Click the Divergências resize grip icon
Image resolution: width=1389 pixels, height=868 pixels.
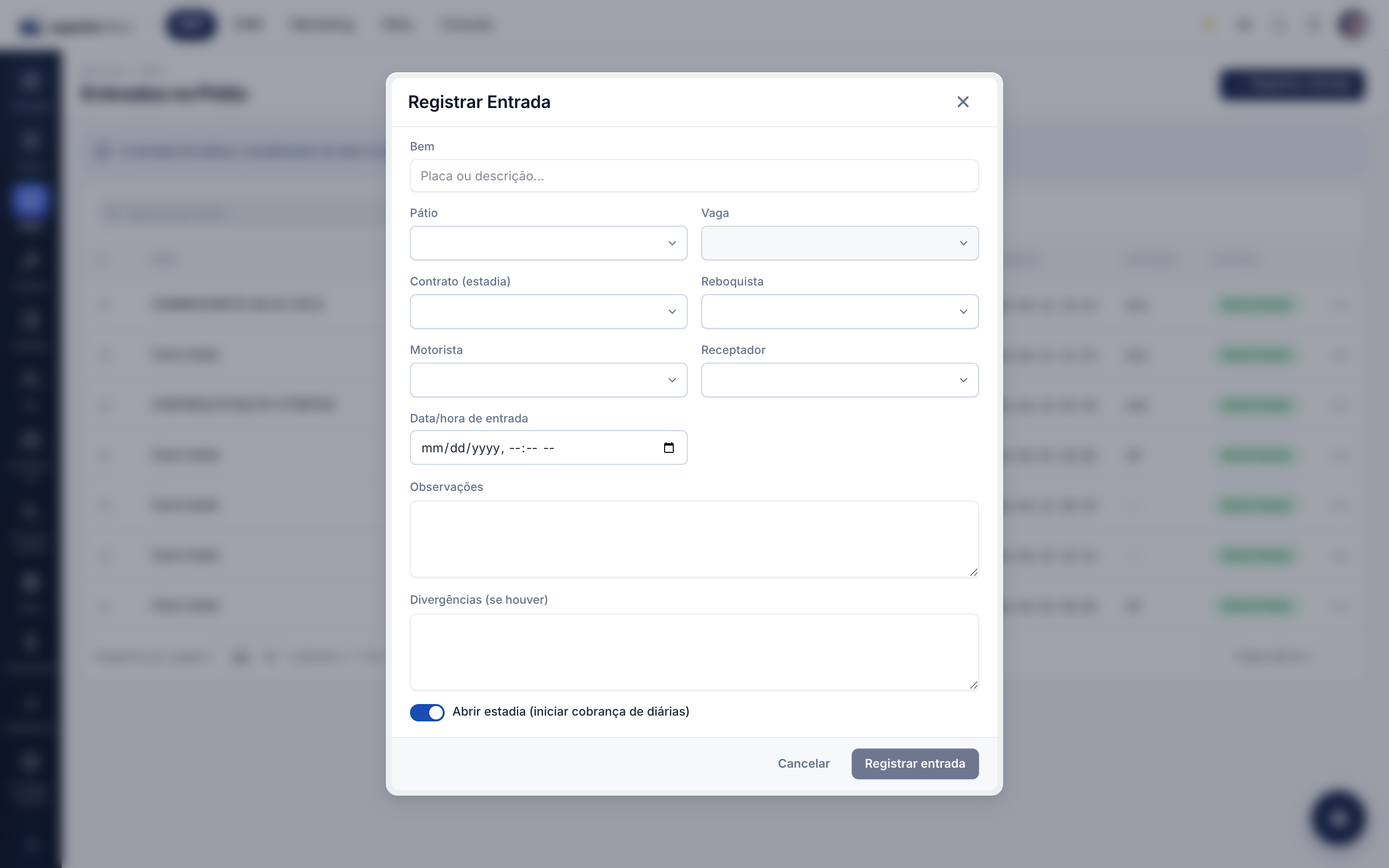[973, 685]
